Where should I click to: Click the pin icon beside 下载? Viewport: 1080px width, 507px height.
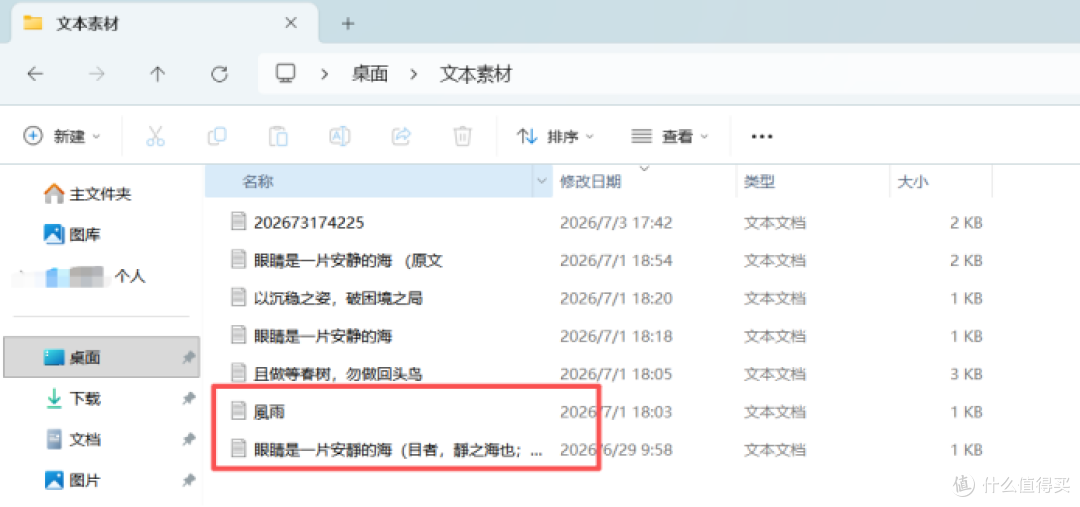coord(188,398)
